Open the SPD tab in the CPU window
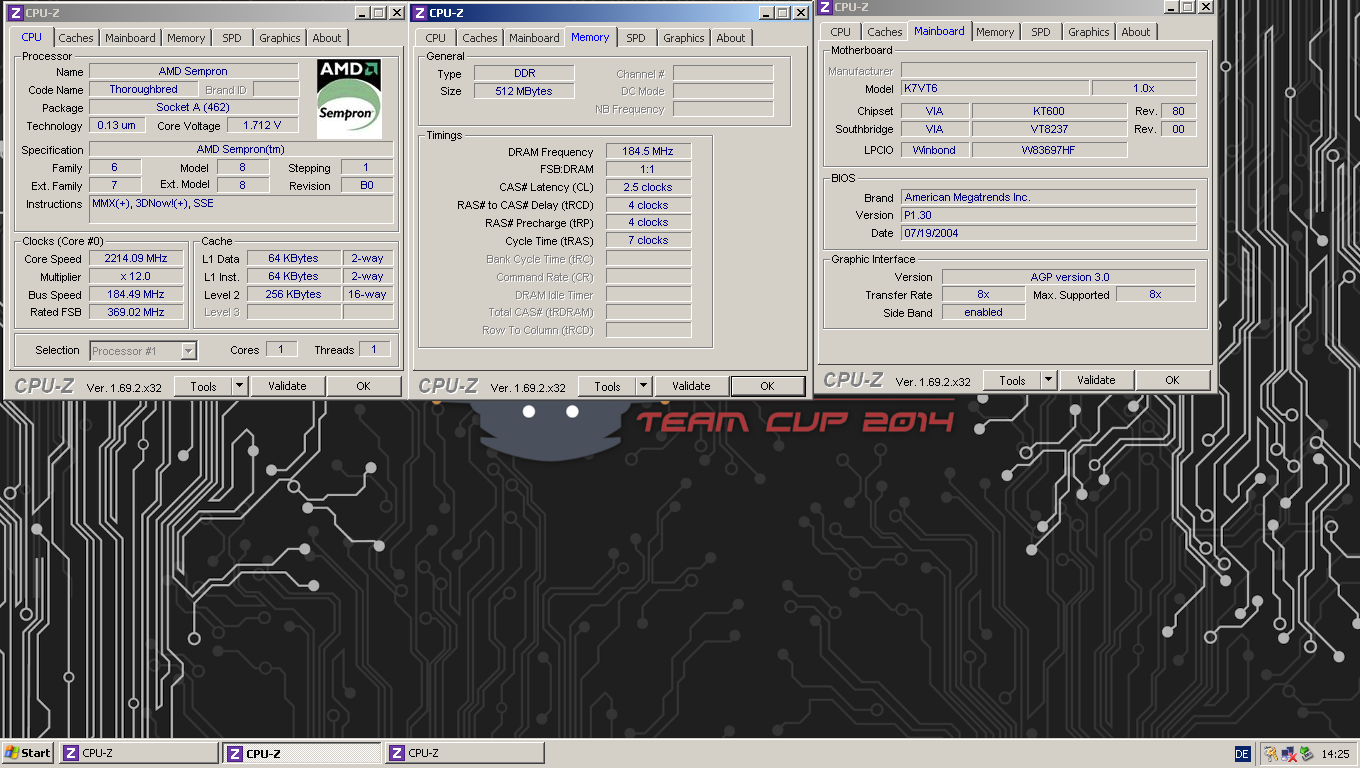This screenshot has width=1360, height=768. pyautogui.click(x=232, y=38)
